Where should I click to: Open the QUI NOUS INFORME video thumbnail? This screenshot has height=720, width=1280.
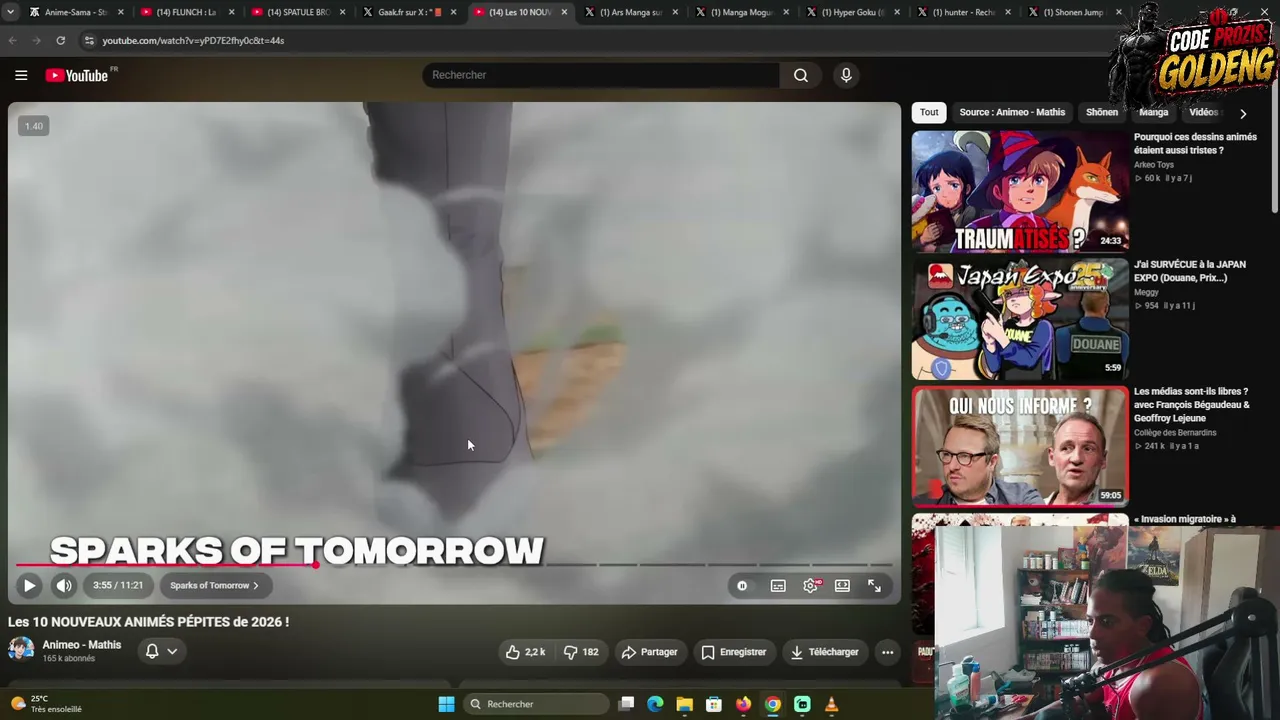1020,446
